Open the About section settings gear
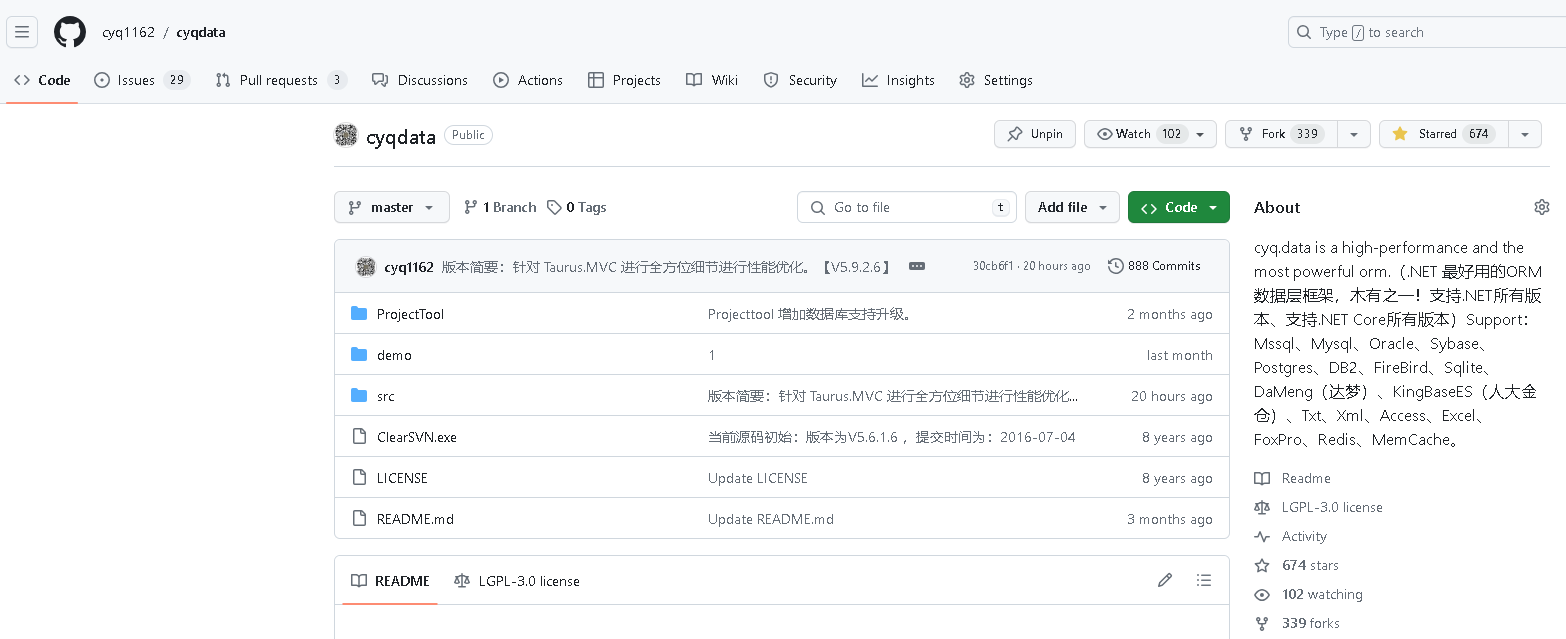1566x639 pixels. point(1541,206)
